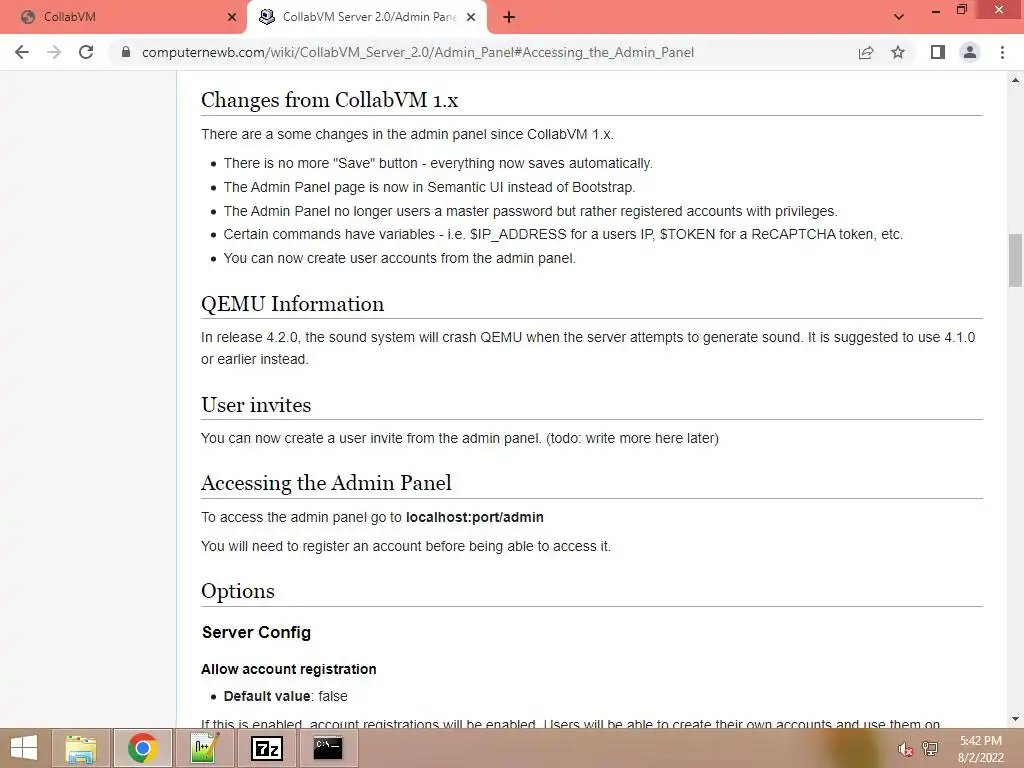1024x768 pixels.
Task: Focus the address bar URL
Action: [x=418, y=52]
